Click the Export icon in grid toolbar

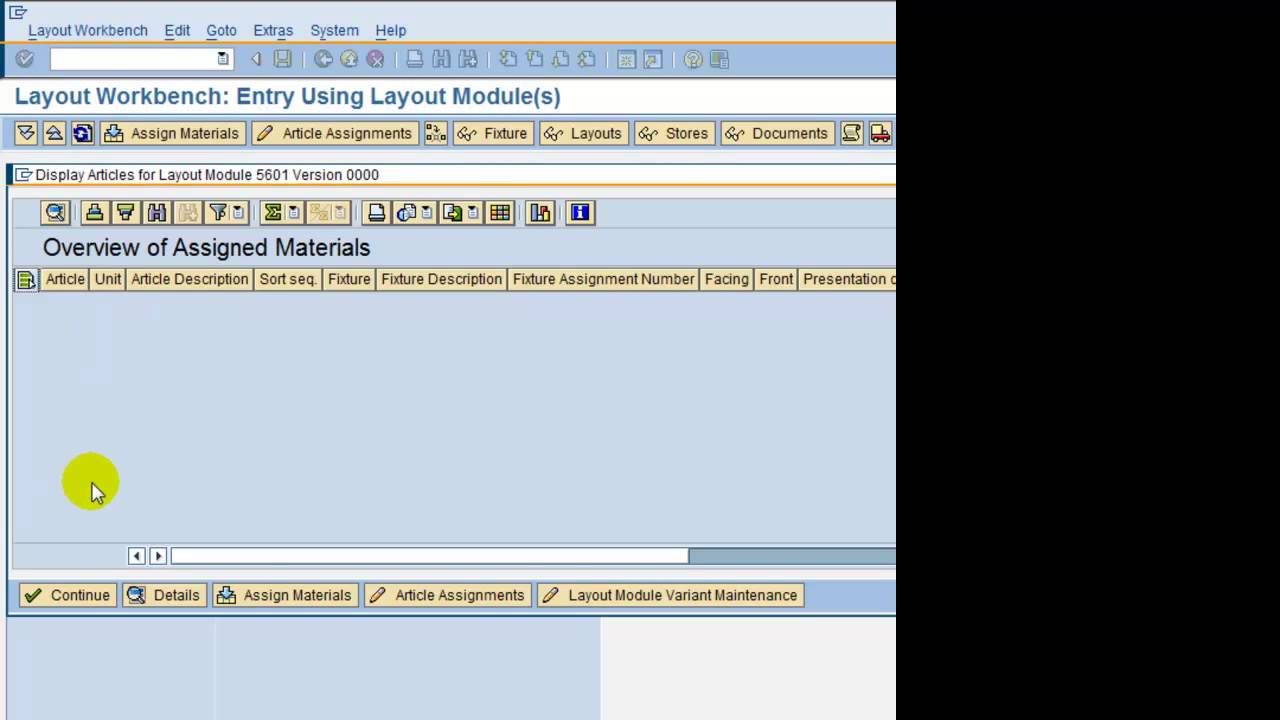[x=452, y=212]
